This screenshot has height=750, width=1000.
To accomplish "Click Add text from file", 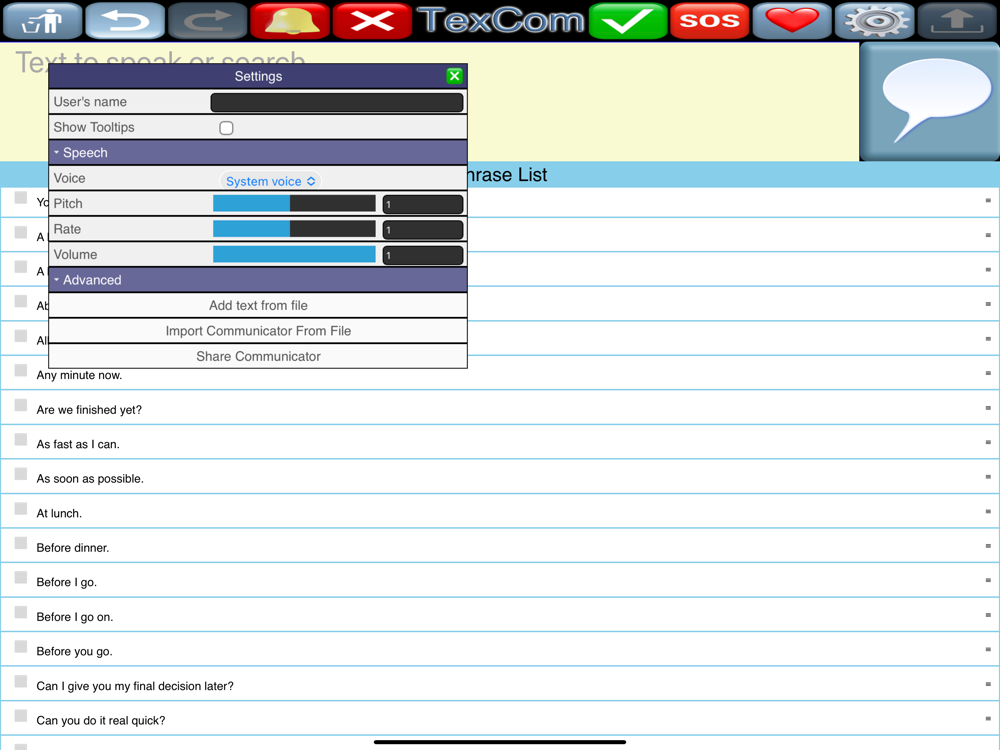I will tap(258, 305).
